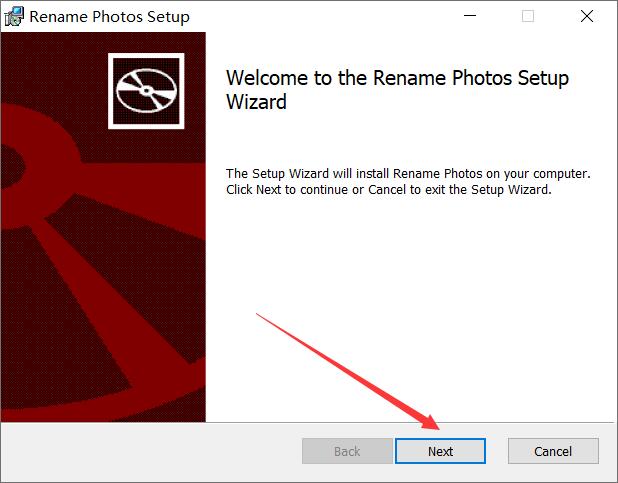Click the red arrow's head annotation

[430, 422]
